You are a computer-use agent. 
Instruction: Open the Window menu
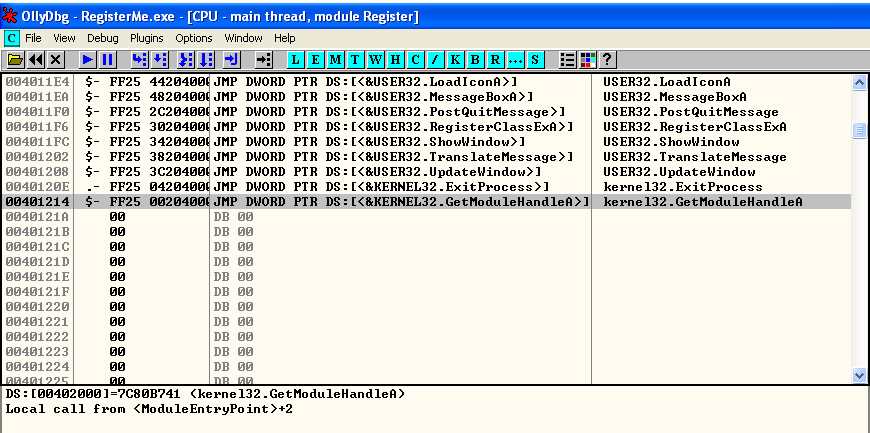[x=243, y=38]
